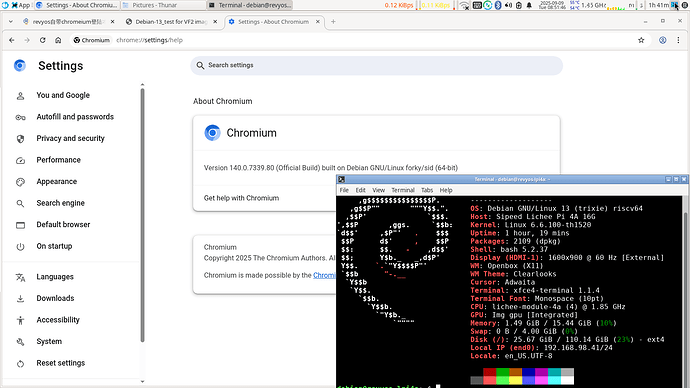The width and height of the screenshot is (690, 388).
Task: Open Appearance settings section
Action: pyautogui.click(x=56, y=182)
